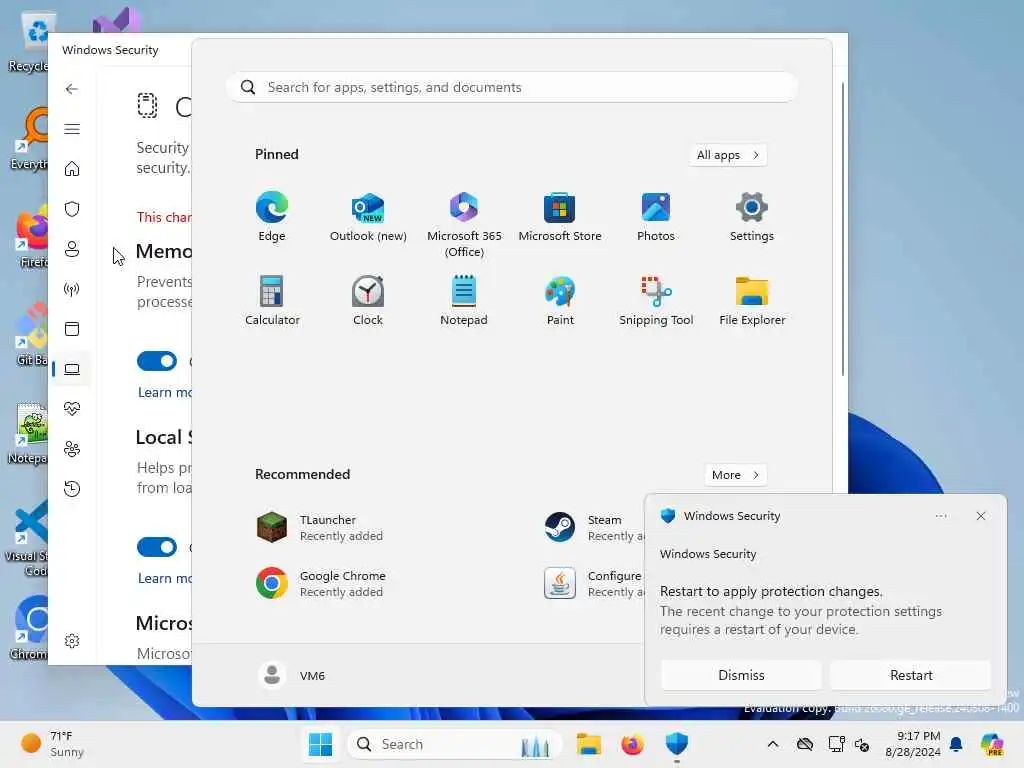Screen dimensions: 1024x768
Task: Click Dismiss on the restart notification
Action: tap(741, 675)
